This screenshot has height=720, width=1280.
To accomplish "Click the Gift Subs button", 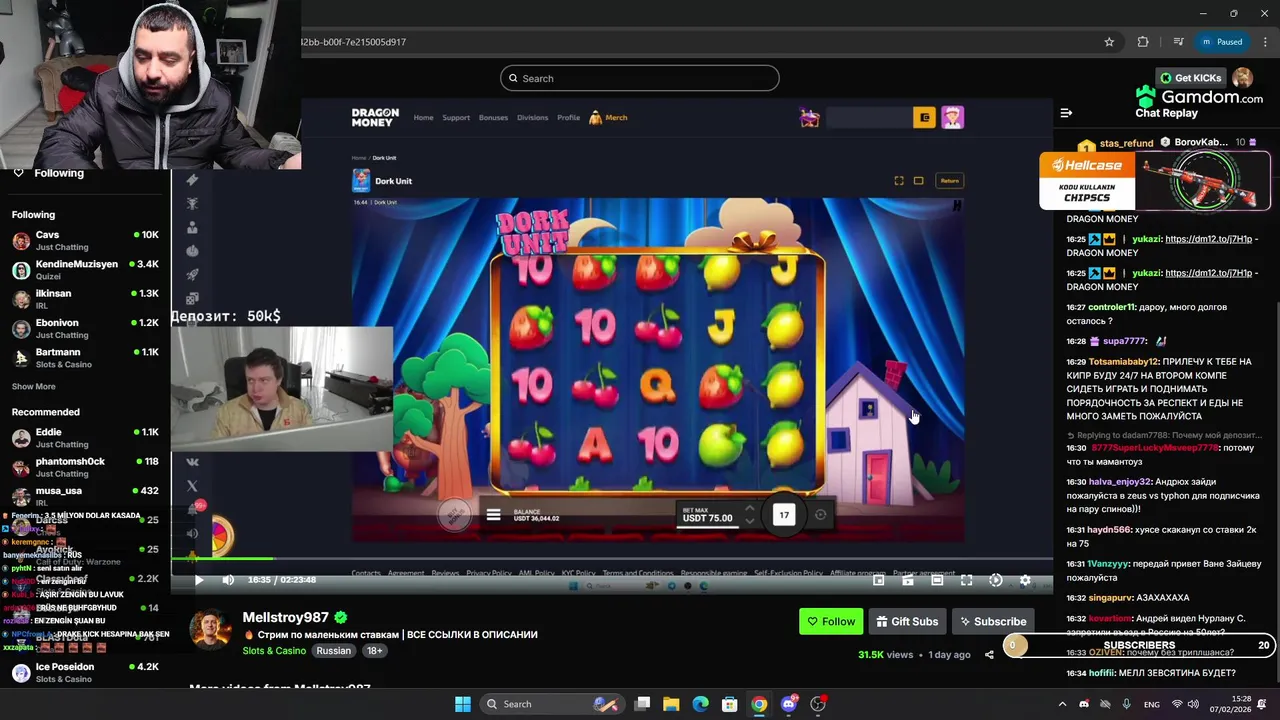I will tap(907, 621).
